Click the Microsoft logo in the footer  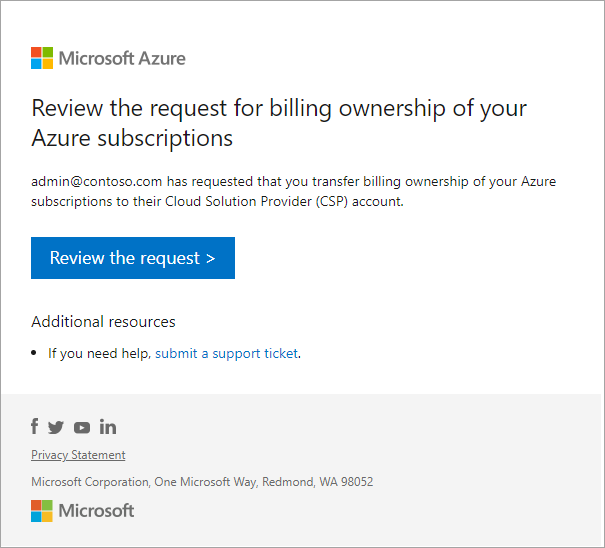tap(83, 511)
